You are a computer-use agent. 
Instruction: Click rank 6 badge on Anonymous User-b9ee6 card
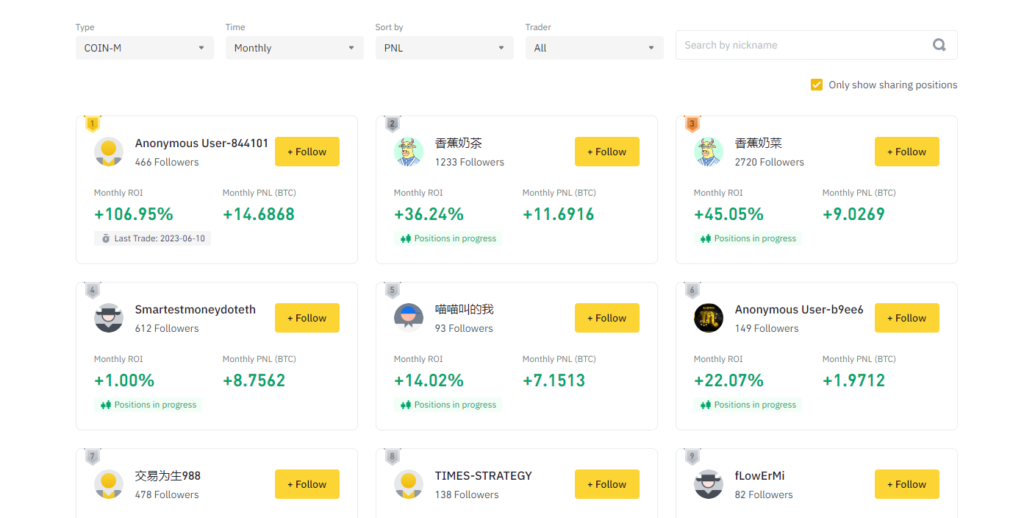pos(692,290)
